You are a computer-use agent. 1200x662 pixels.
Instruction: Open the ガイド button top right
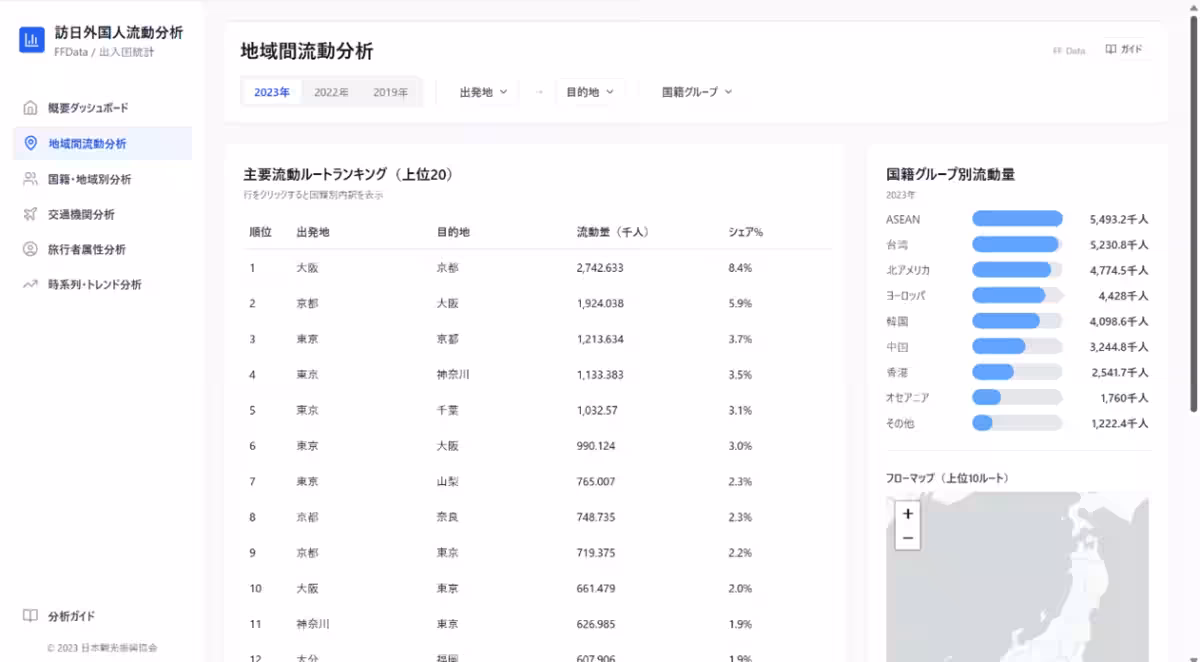pos(1124,48)
